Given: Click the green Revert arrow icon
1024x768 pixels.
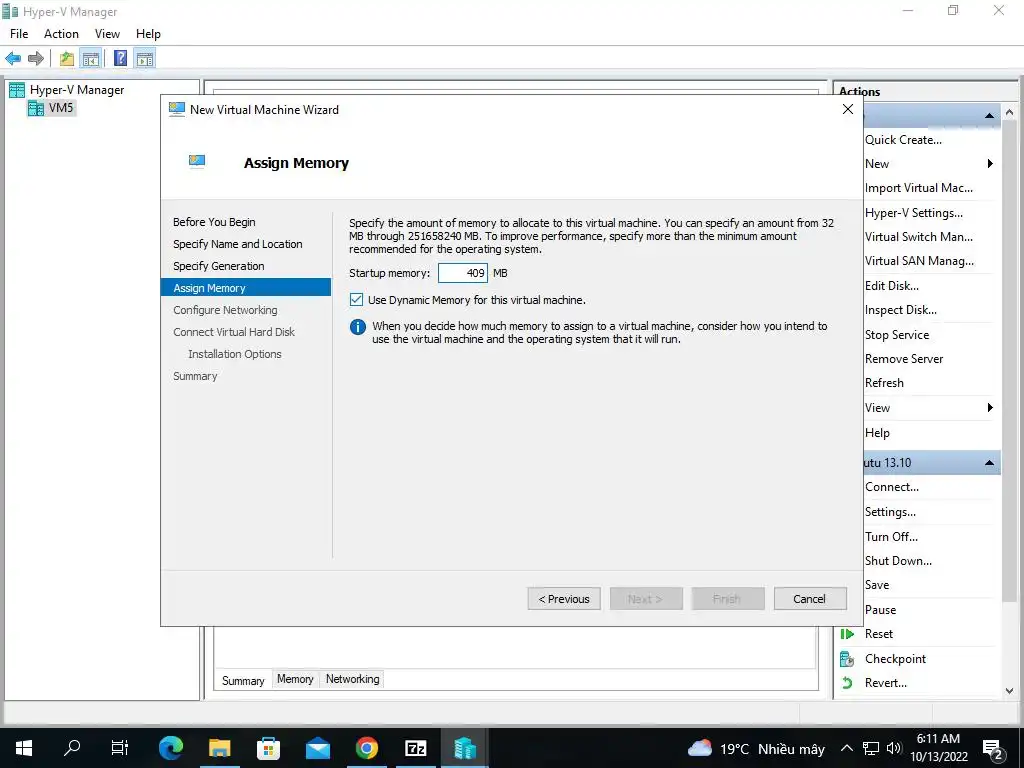Looking at the screenshot, I should [x=847, y=683].
